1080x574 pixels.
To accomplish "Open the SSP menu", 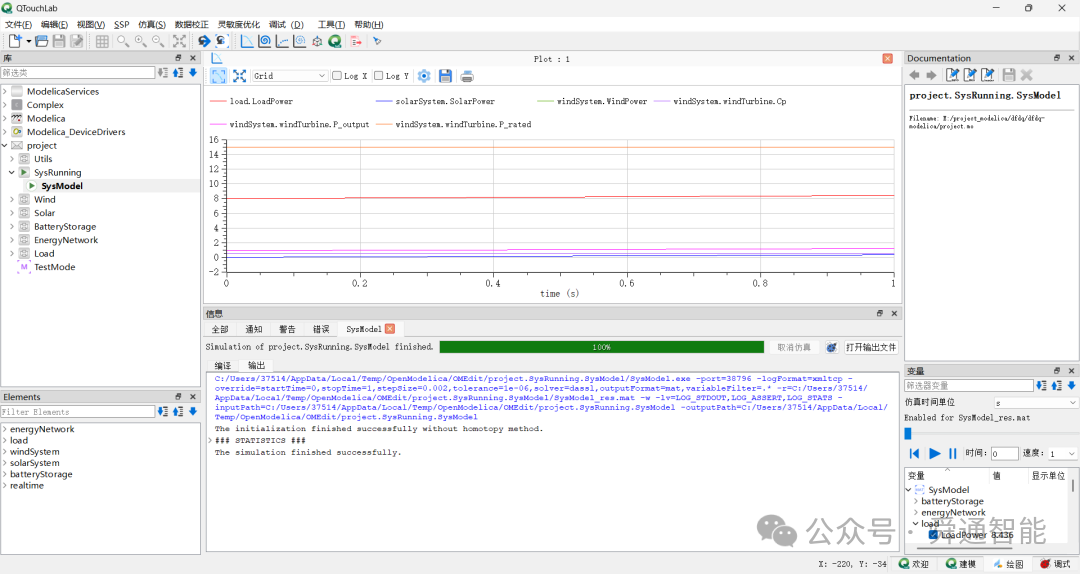I will pos(121,24).
